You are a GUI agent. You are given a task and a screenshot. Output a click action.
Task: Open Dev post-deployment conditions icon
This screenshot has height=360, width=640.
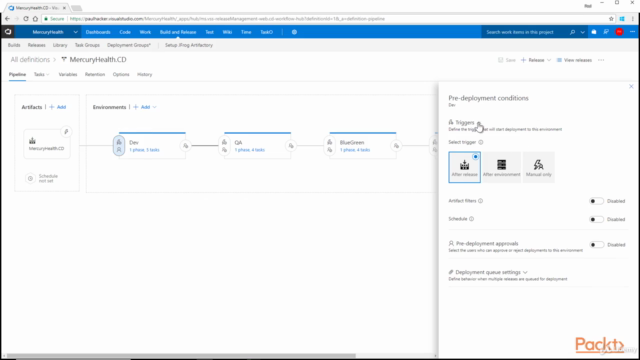click(186, 146)
